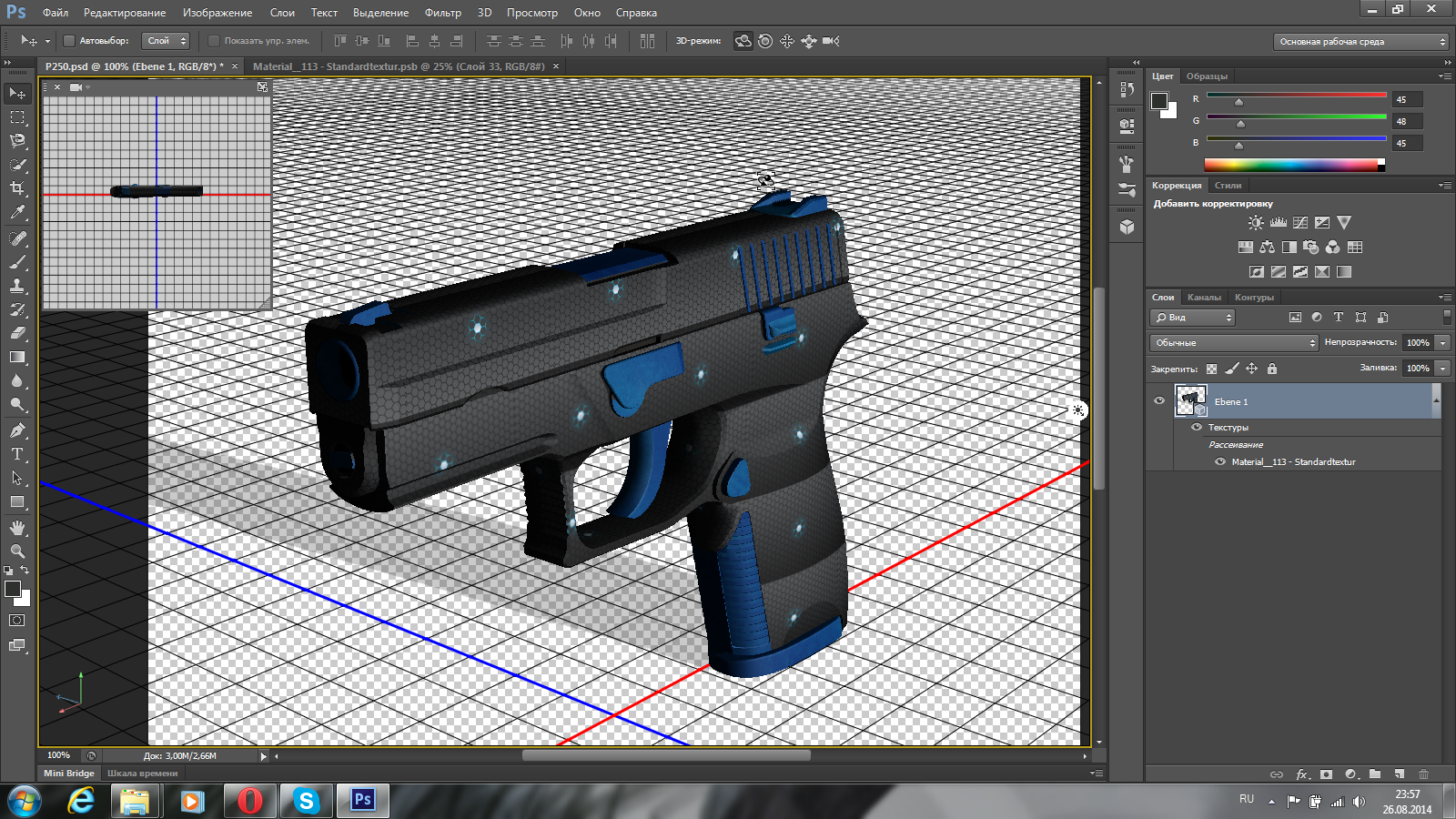1456x819 pixels.
Task: Hide the Ebene 1 layer
Action: 1159,400
